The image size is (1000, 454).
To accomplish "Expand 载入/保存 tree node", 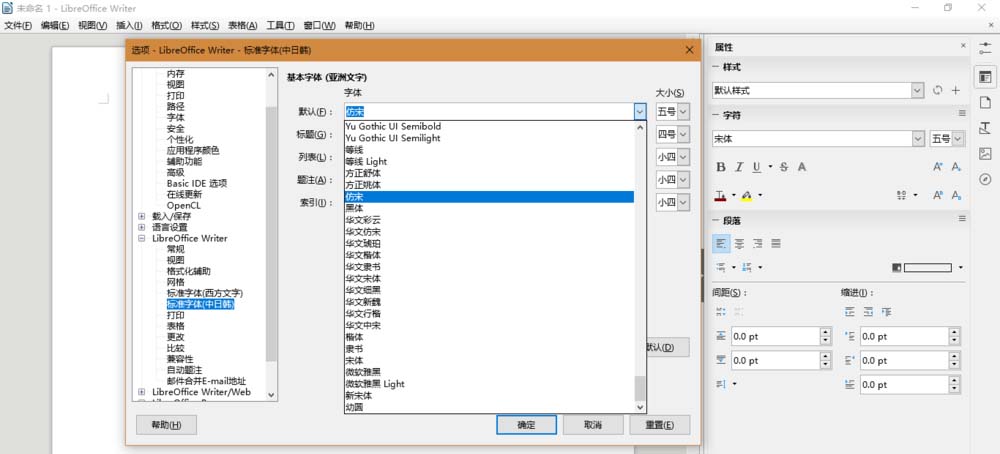I will (142, 216).
